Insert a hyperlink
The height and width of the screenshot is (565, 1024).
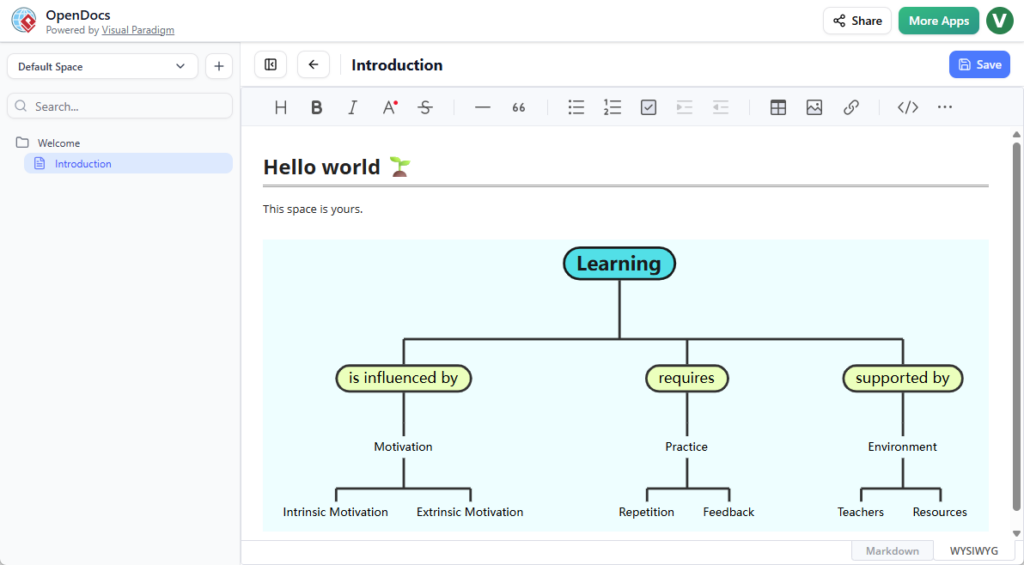pos(851,108)
